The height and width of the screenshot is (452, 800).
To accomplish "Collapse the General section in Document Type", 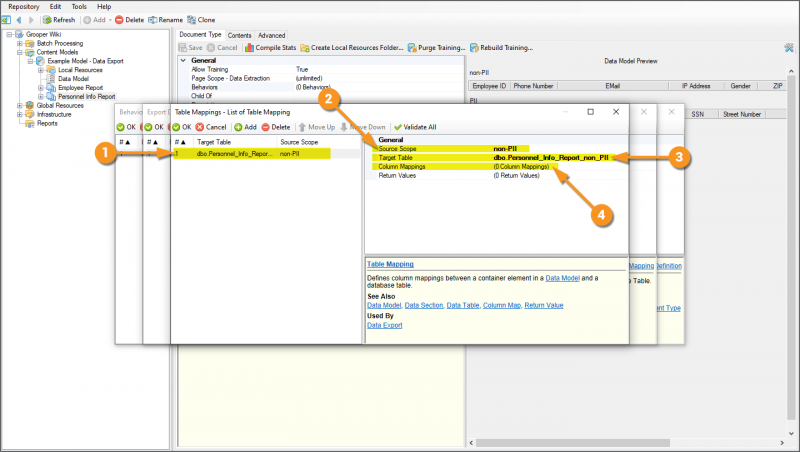I will point(183,60).
